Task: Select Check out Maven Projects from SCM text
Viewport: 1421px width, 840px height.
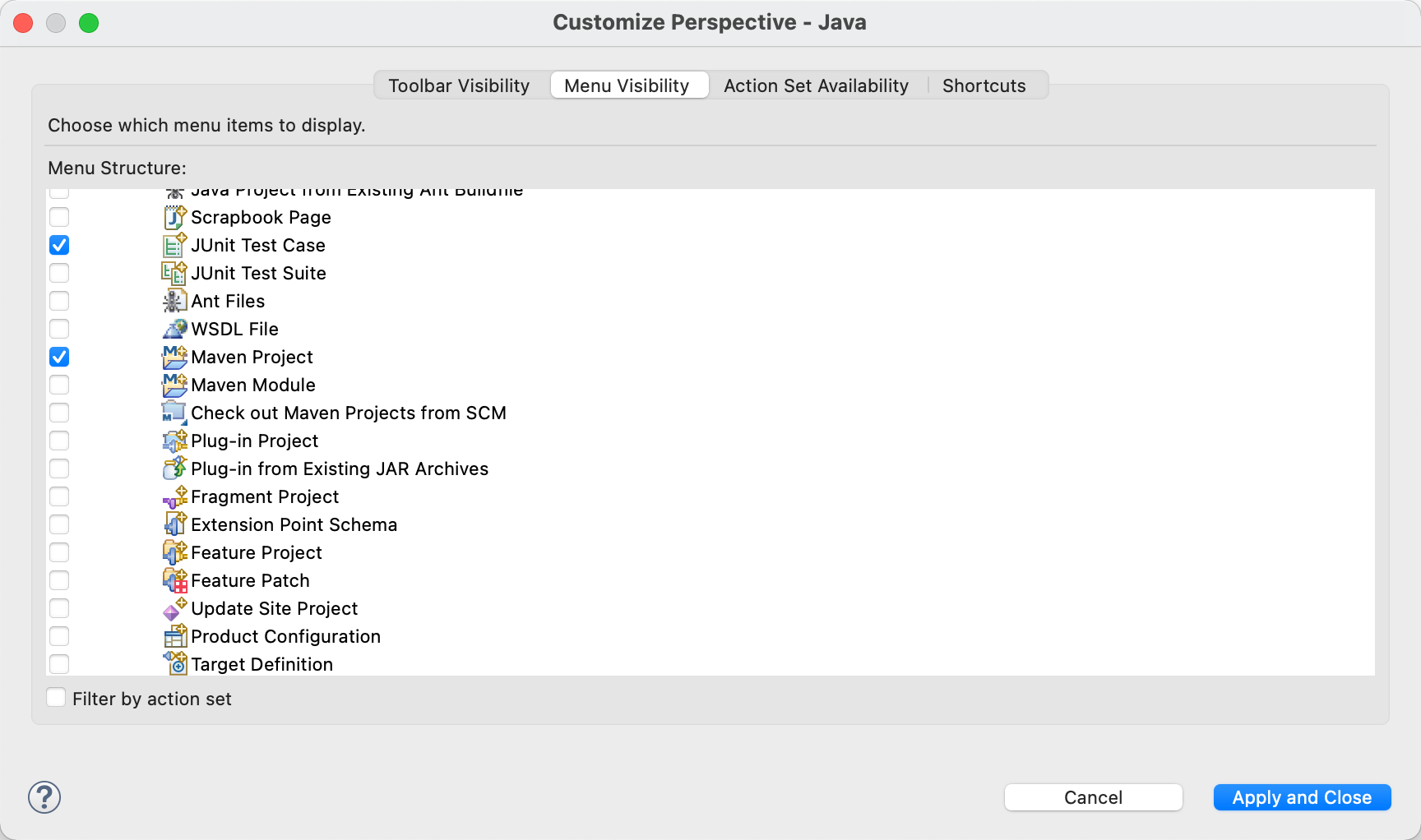Action: click(349, 413)
